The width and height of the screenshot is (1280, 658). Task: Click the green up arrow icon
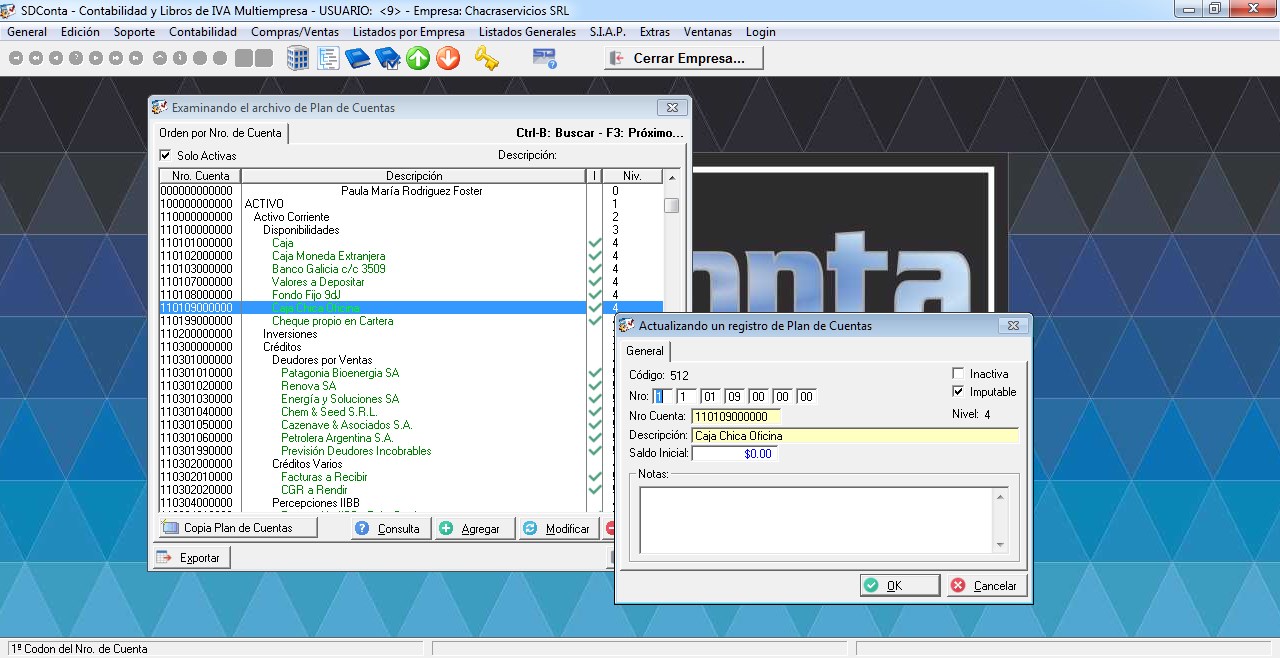pos(418,59)
